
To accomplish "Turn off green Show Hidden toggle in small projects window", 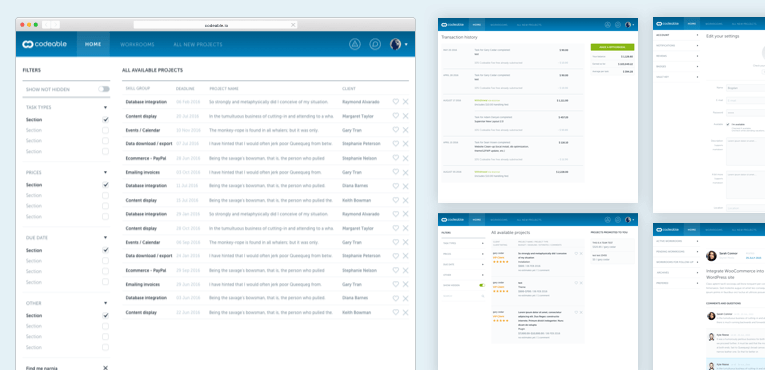I will pyautogui.click(x=482, y=285).
